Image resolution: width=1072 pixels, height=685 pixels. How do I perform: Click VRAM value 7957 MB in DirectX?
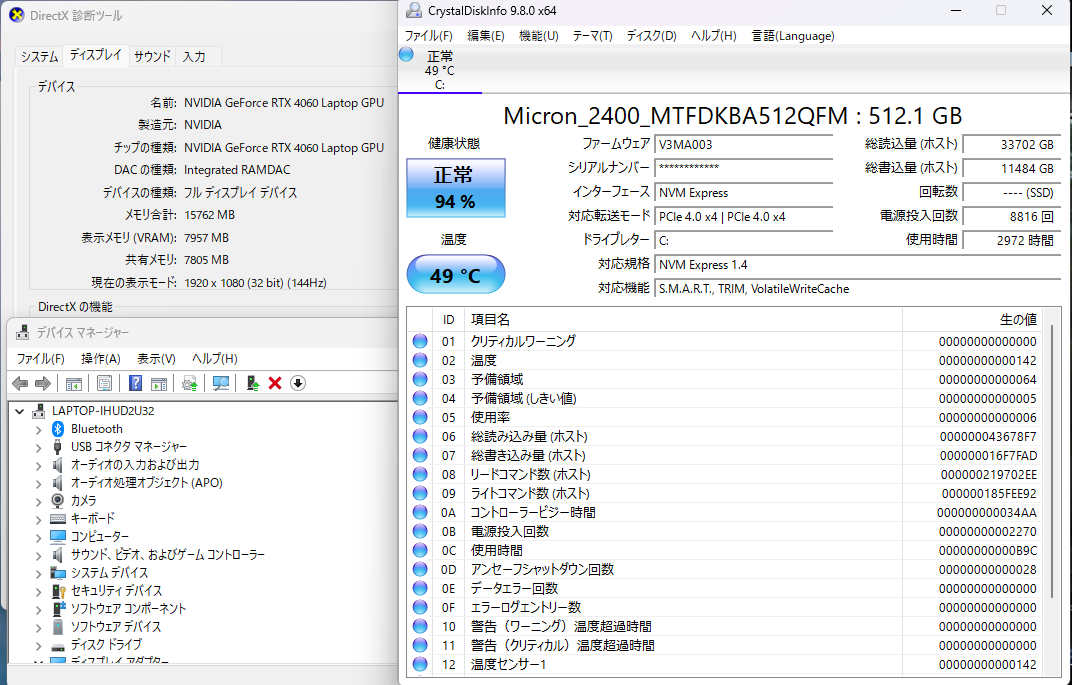206,238
